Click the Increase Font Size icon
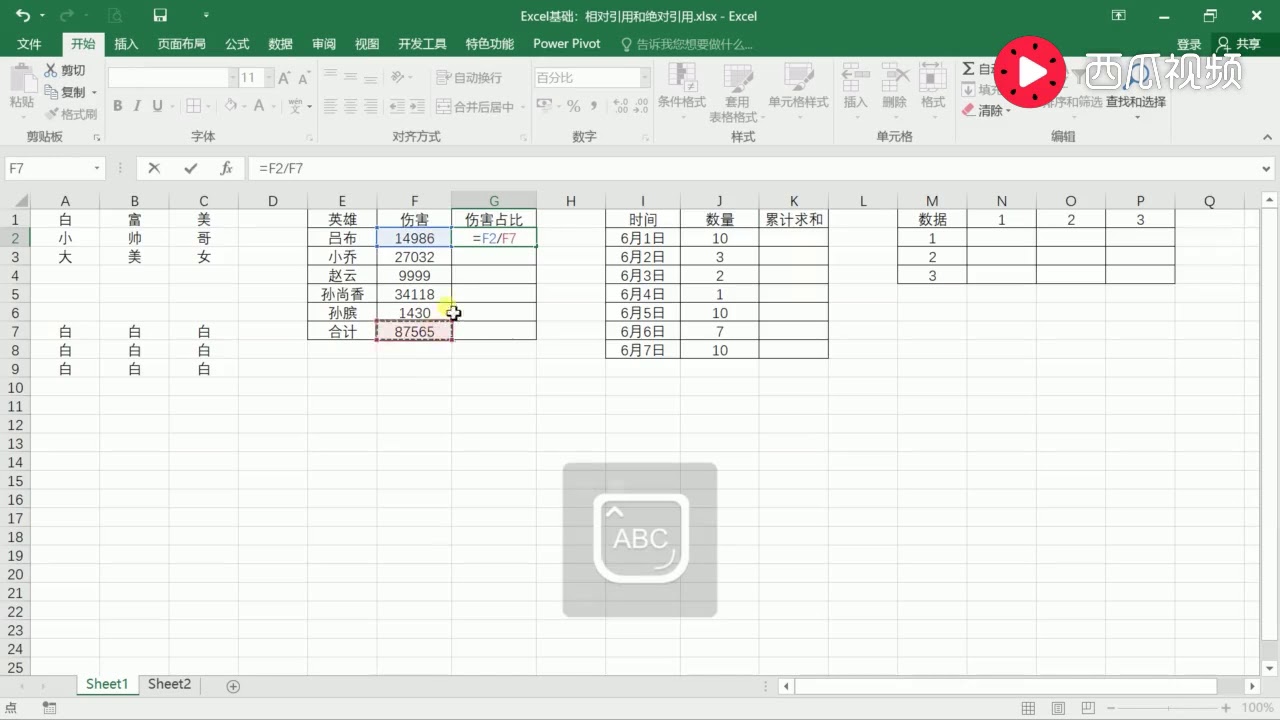1280x720 pixels. tap(285, 78)
